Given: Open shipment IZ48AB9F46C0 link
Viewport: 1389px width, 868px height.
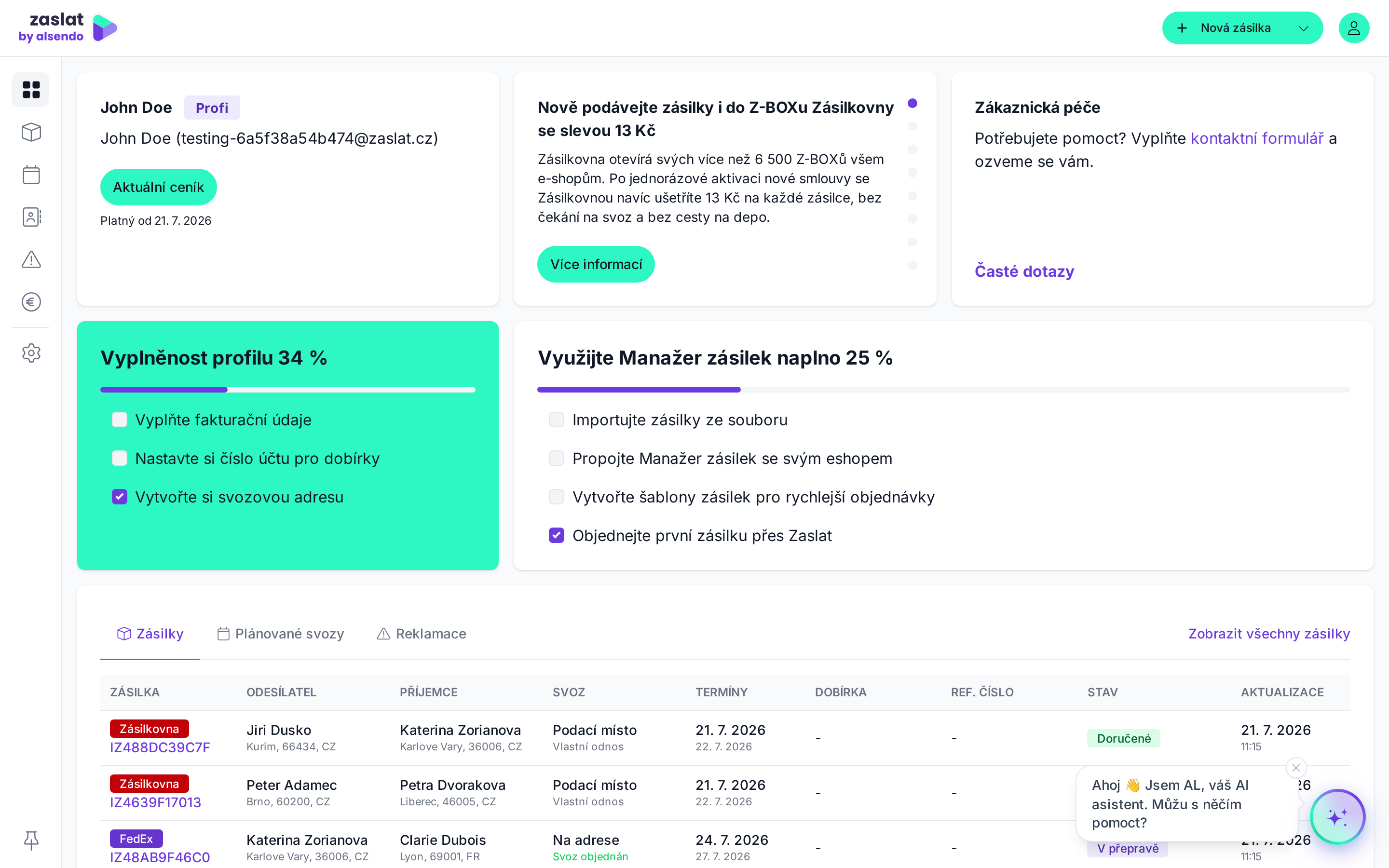Looking at the screenshot, I should point(160,858).
